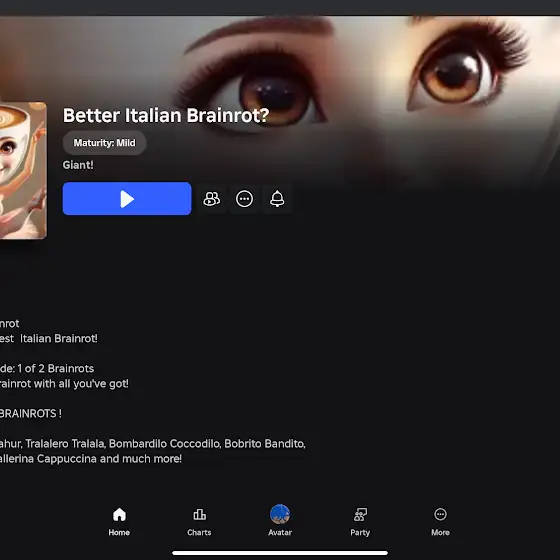The image size is (560, 560).
Task: Tap the 'Cappuccina and much more!' description line
Action: click(91, 459)
